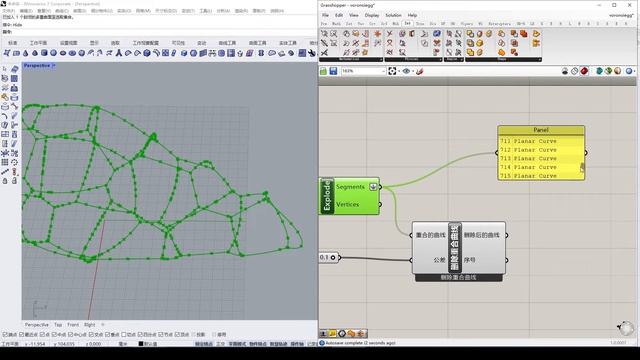Enable shaded preview red icon in Grasshopper
This screenshot has height=360, width=640.
tap(584, 71)
